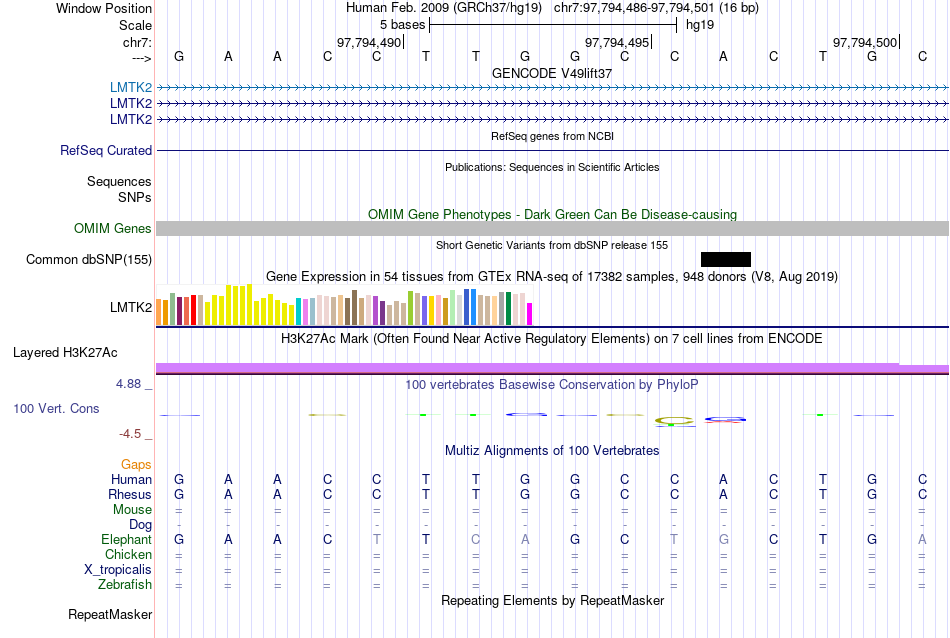Click the 100 Vert. Cons track label

pyautogui.click(x=56, y=408)
